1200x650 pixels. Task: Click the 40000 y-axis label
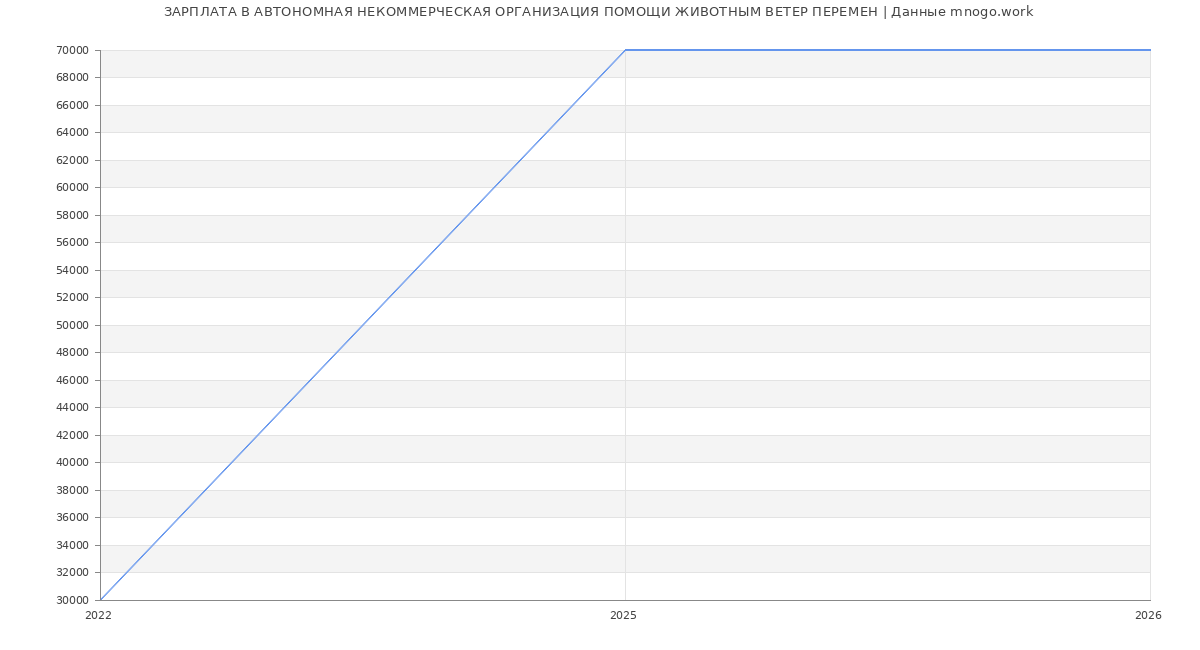[x=73, y=462]
